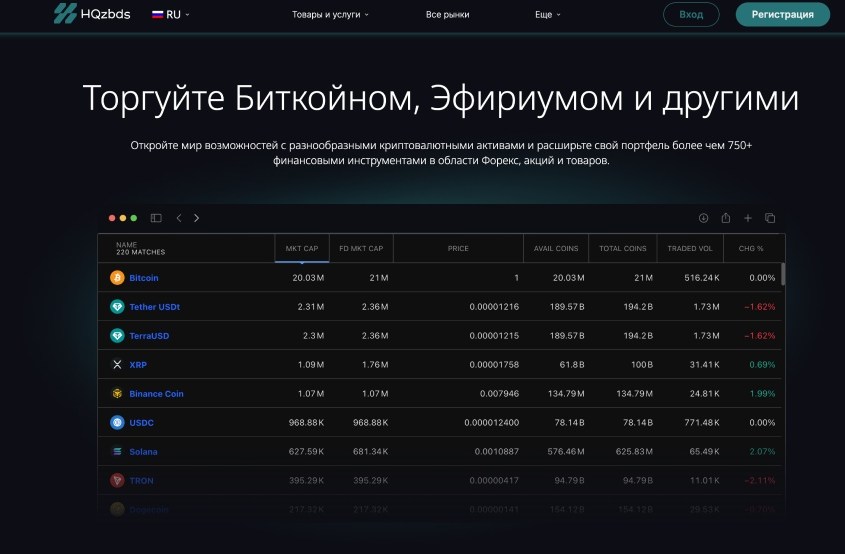Open the TerraUSD link
The height and width of the screenshot is (554, 845).
click(149, 336)
